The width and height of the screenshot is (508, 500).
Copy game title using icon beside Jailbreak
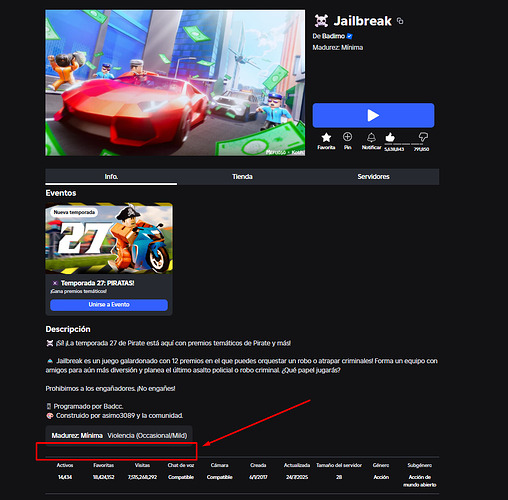pos(400,21)
